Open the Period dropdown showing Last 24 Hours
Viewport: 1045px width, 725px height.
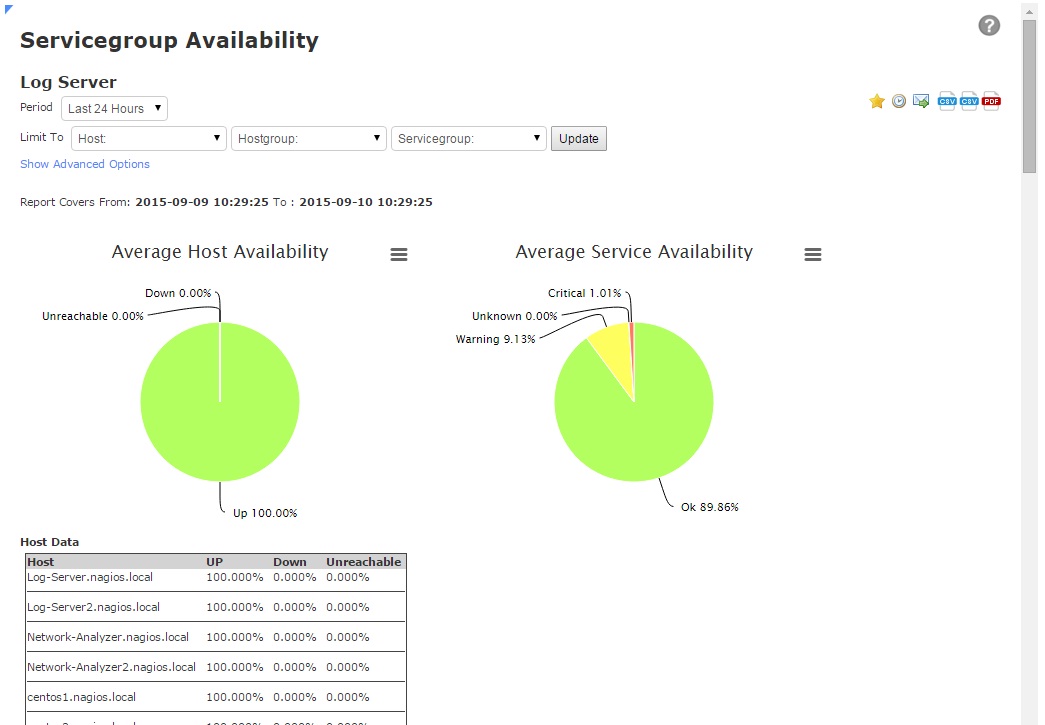click(x=114, y=108)
